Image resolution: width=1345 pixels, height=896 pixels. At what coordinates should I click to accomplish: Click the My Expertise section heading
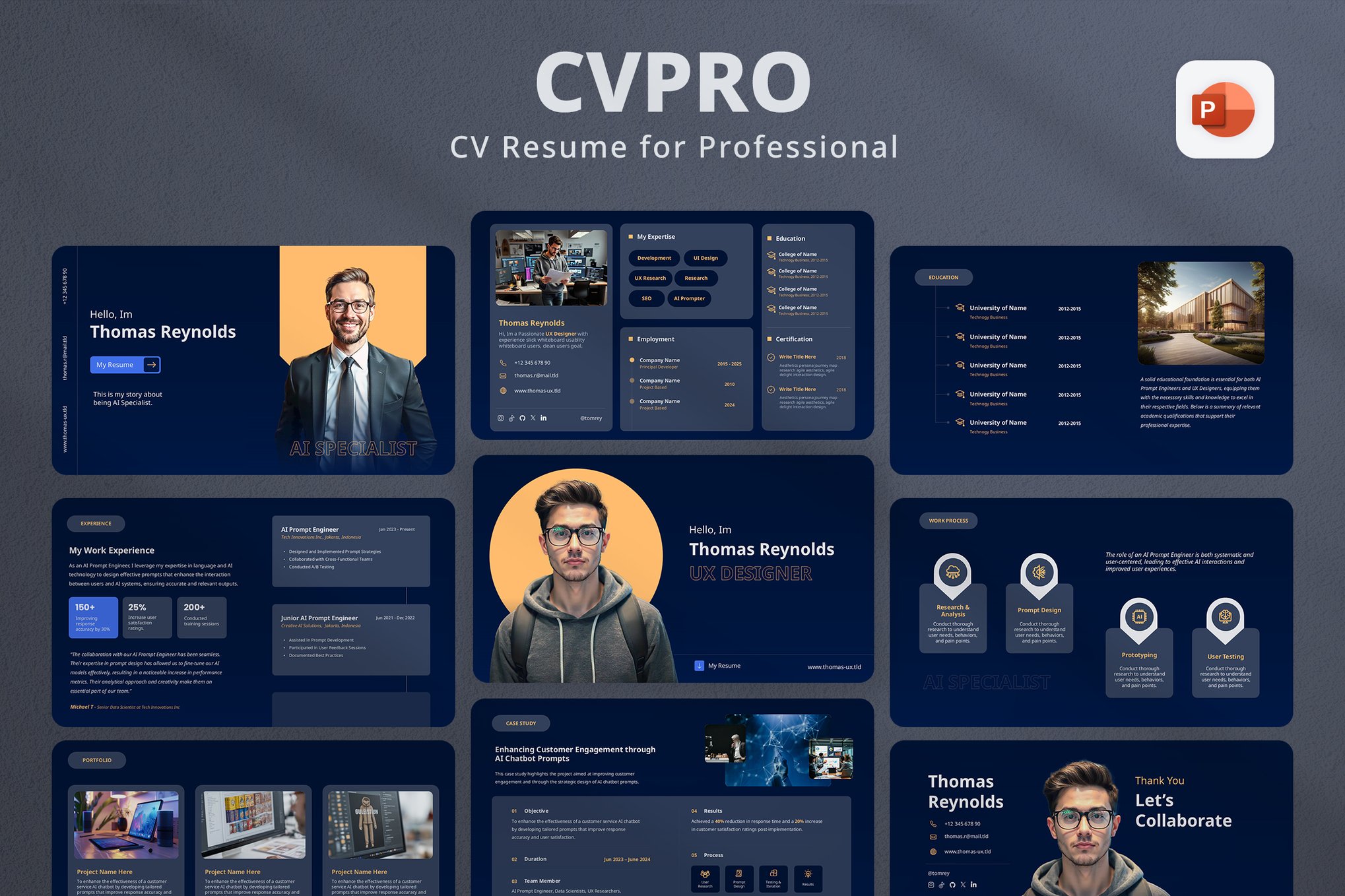(x=655, y=237)
